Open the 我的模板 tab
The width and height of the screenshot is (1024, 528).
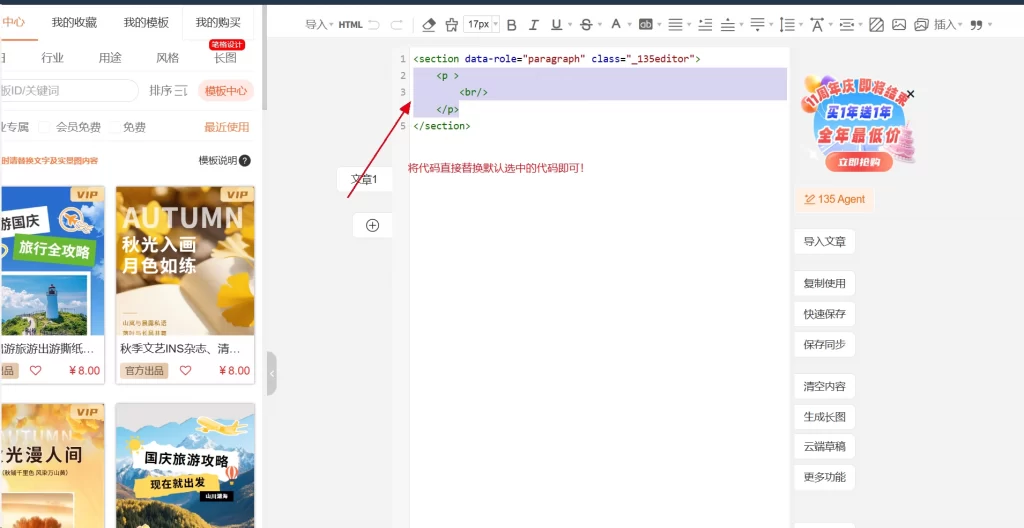coord(146,22)
